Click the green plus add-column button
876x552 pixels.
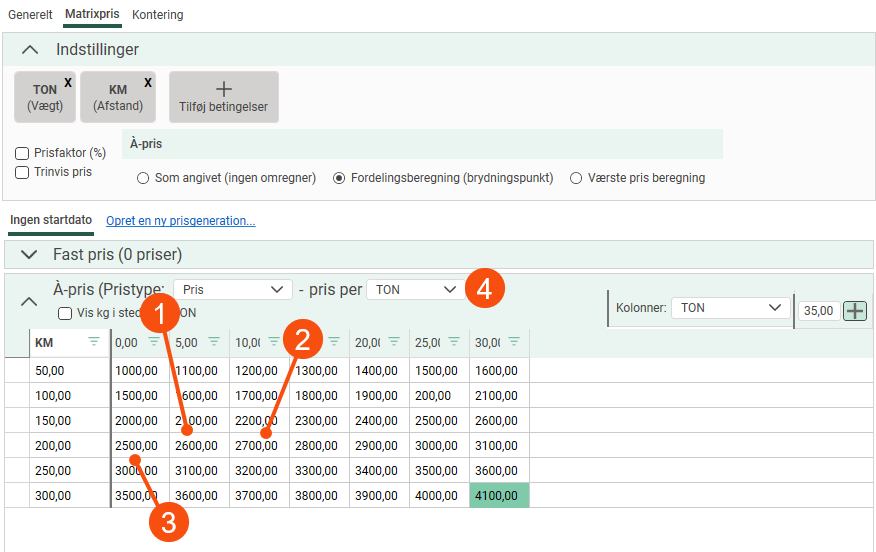pos(855,311)
